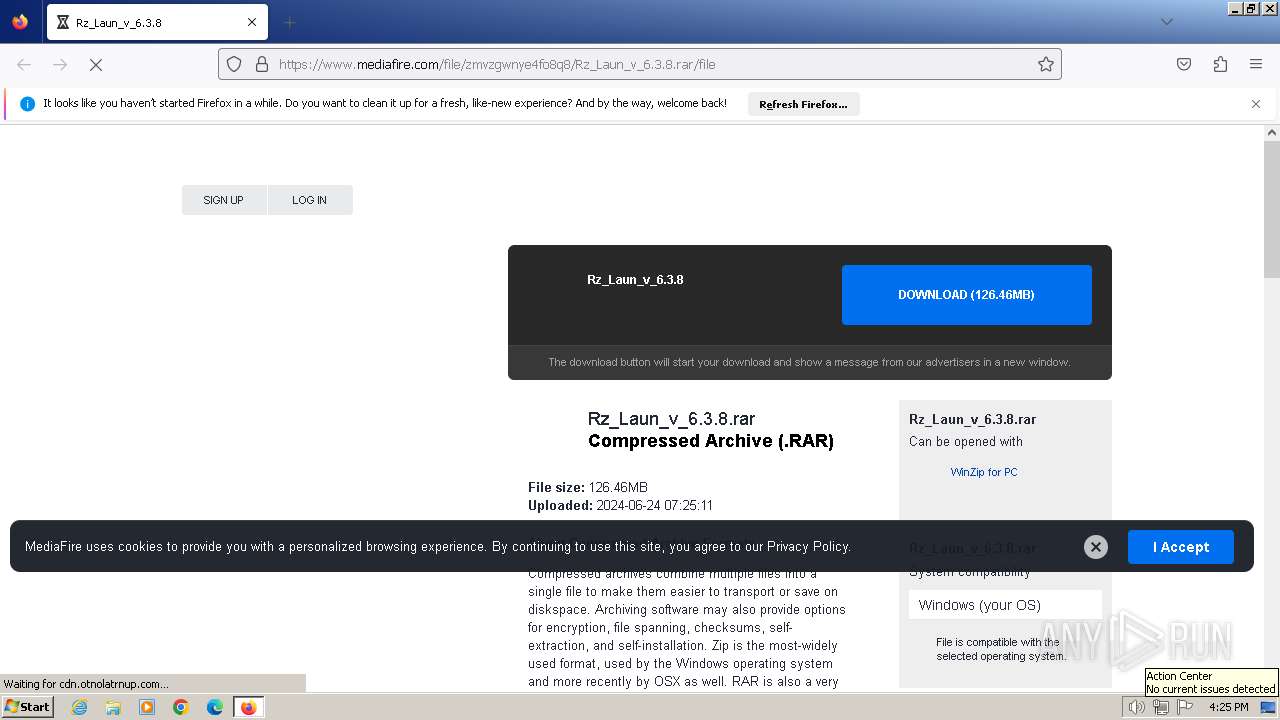Click the Rz_Laun_v_6.3.8 title in download box

tap(635, 280)
